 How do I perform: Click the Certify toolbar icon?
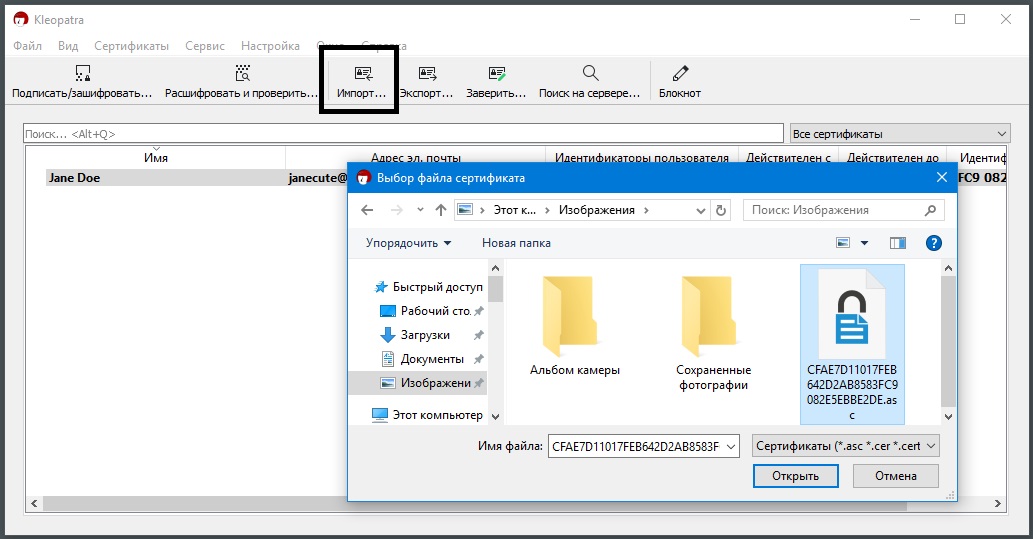pyautogui.click(x=496, y=74)
